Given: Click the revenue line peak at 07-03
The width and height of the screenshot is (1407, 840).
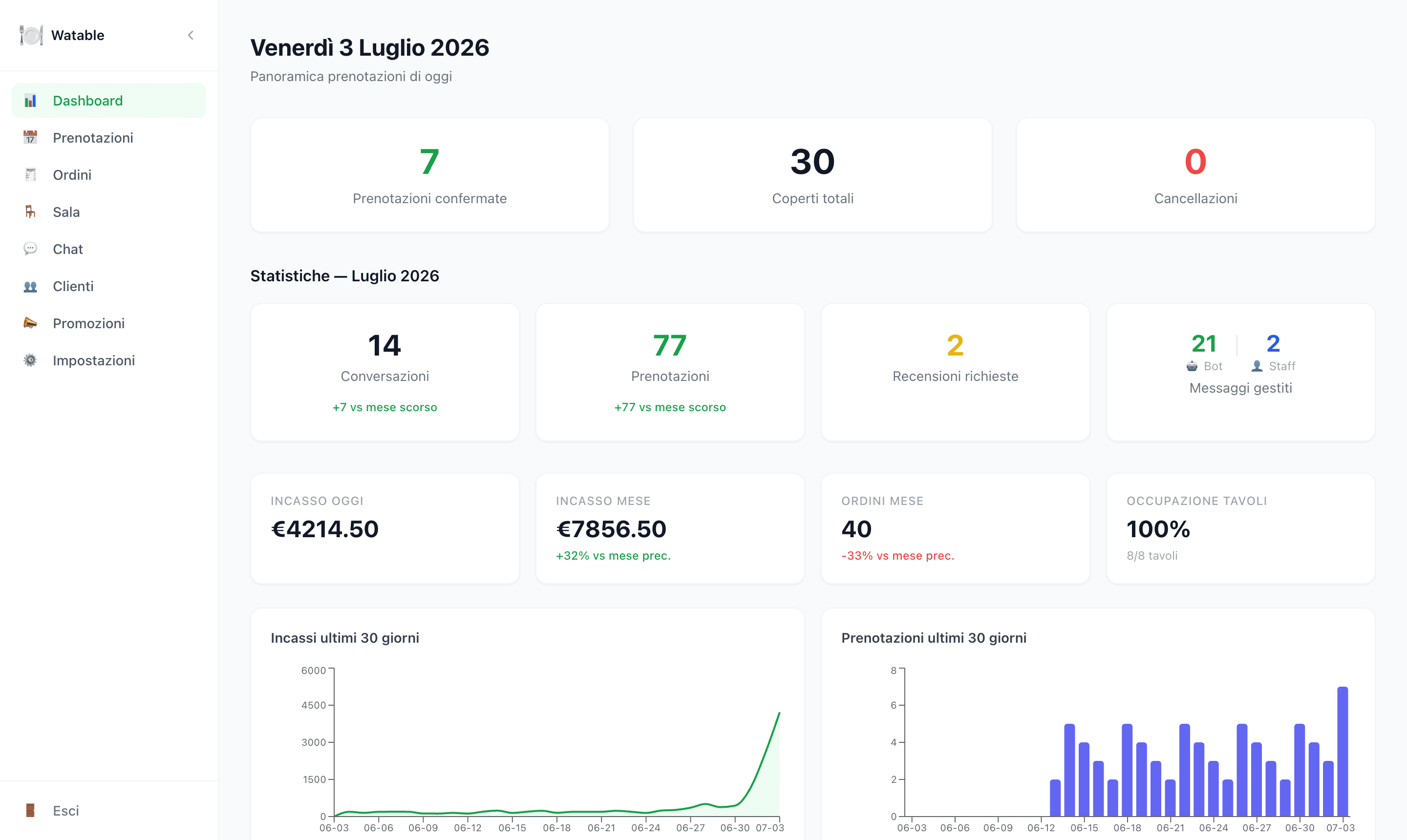Looking at the screenshot, I should (779, 713).
